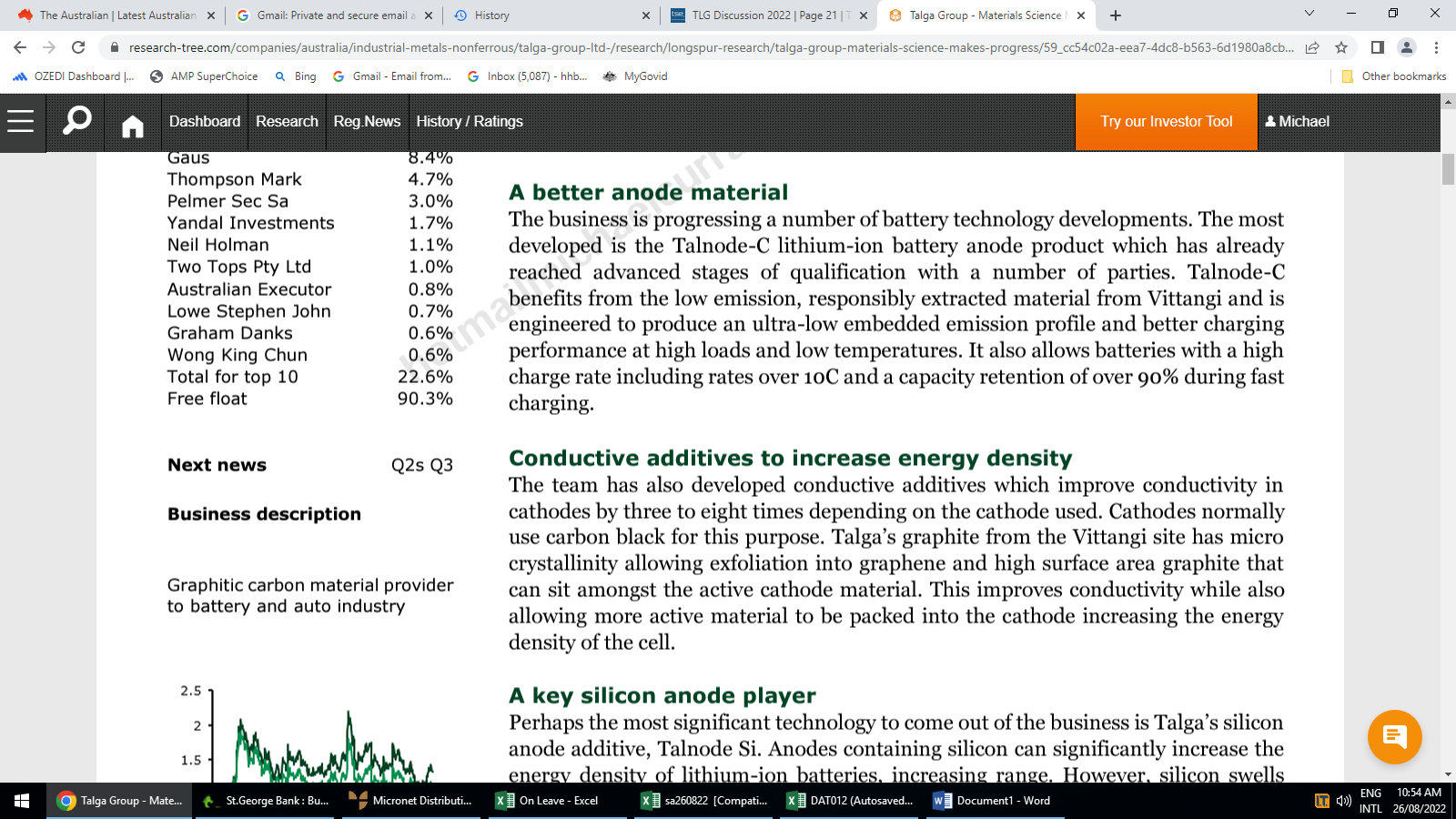This screenshot has height=819, width=1456.
Task: Click 'Free float' row
Action: click(309, 399)
